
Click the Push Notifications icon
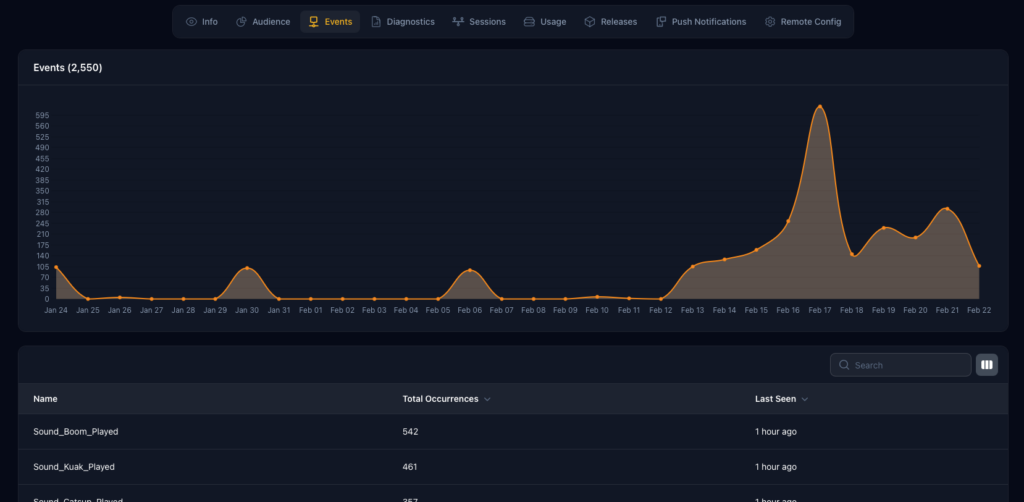(661, 22)
